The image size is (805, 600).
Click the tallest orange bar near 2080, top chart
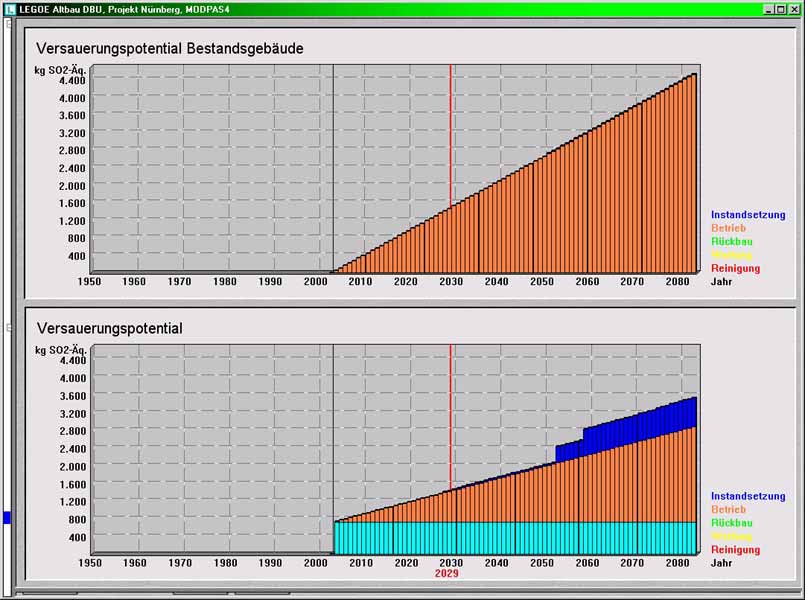pyautogui.click(x=690, y=170)
